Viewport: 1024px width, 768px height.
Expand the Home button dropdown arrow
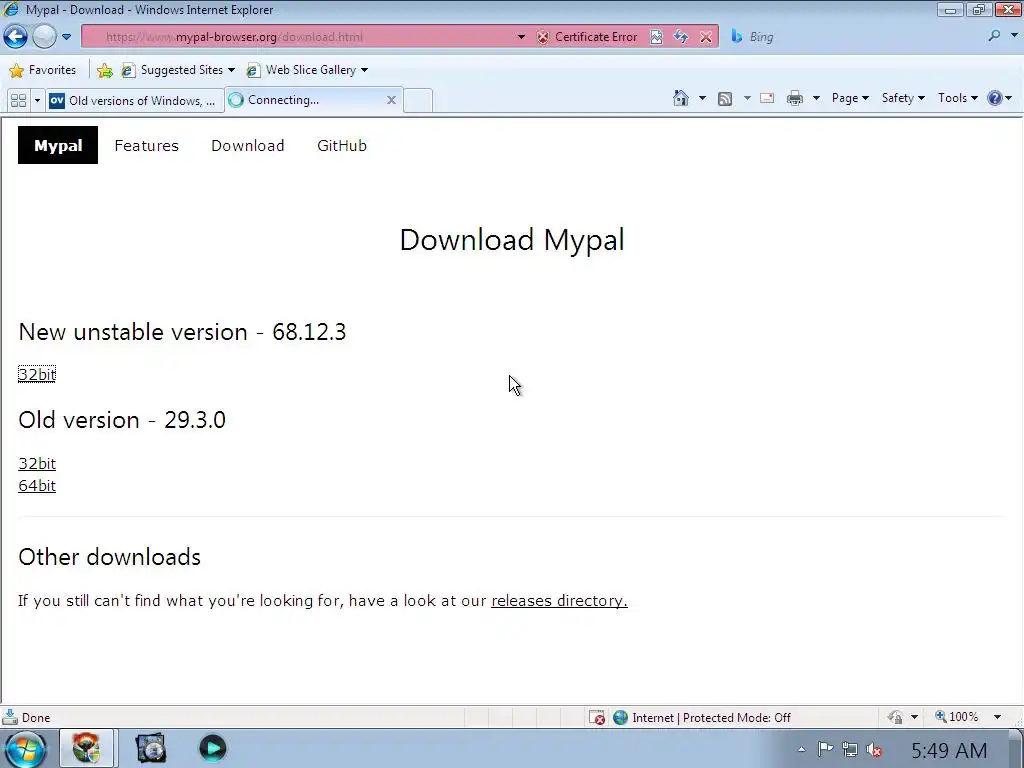[702, 99]
